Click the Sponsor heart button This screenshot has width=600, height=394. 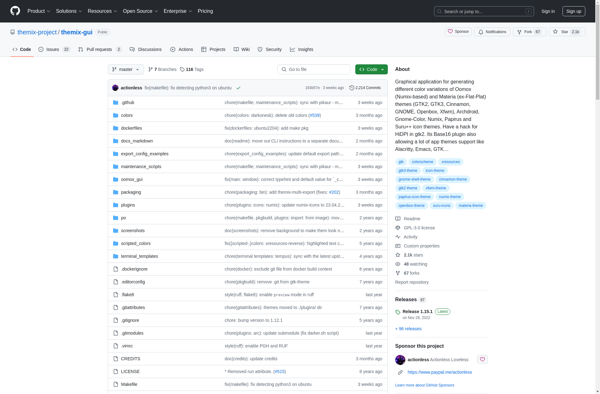point(458,32)
